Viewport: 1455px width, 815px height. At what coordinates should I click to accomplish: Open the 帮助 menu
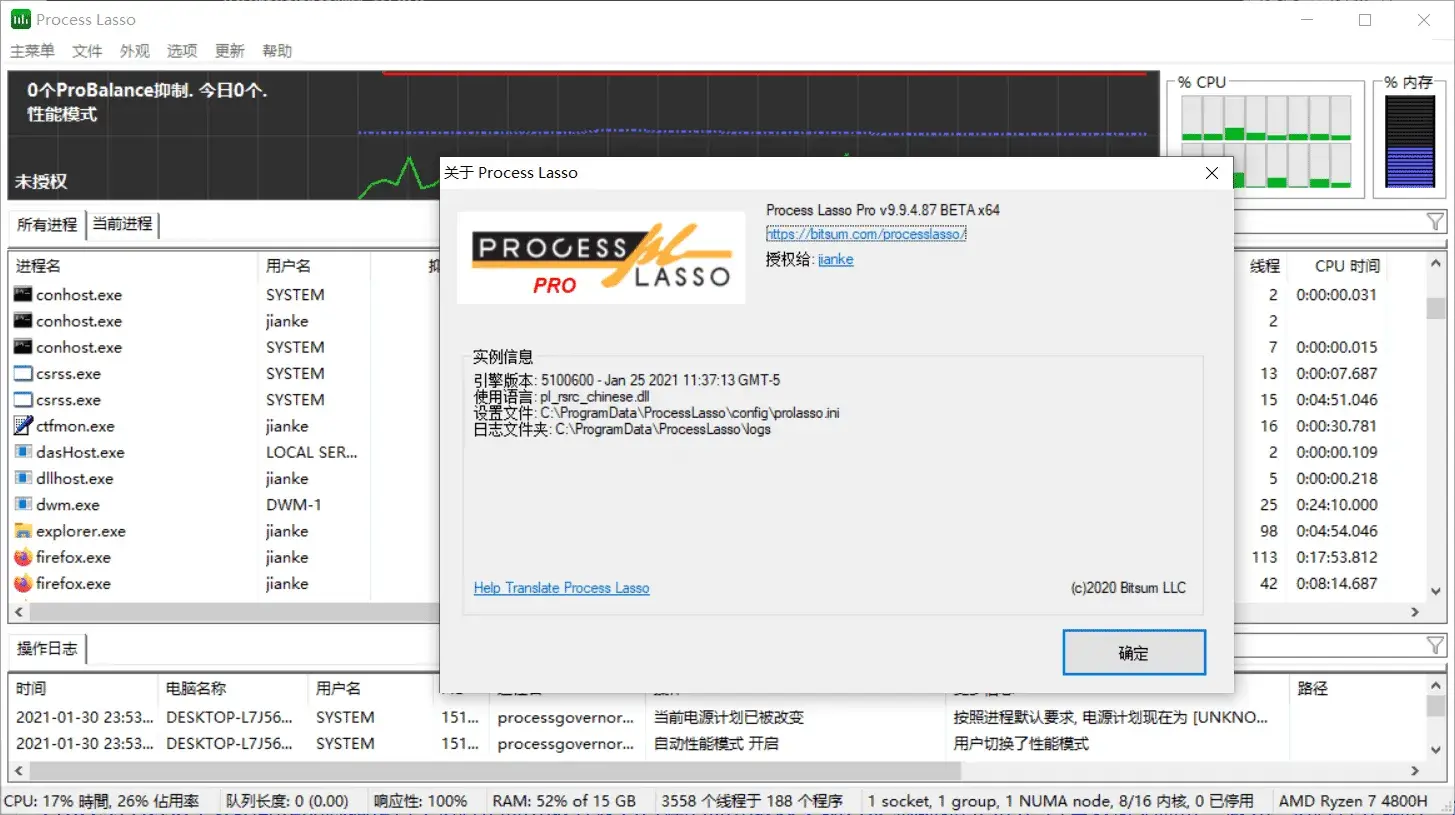(277, 51)
